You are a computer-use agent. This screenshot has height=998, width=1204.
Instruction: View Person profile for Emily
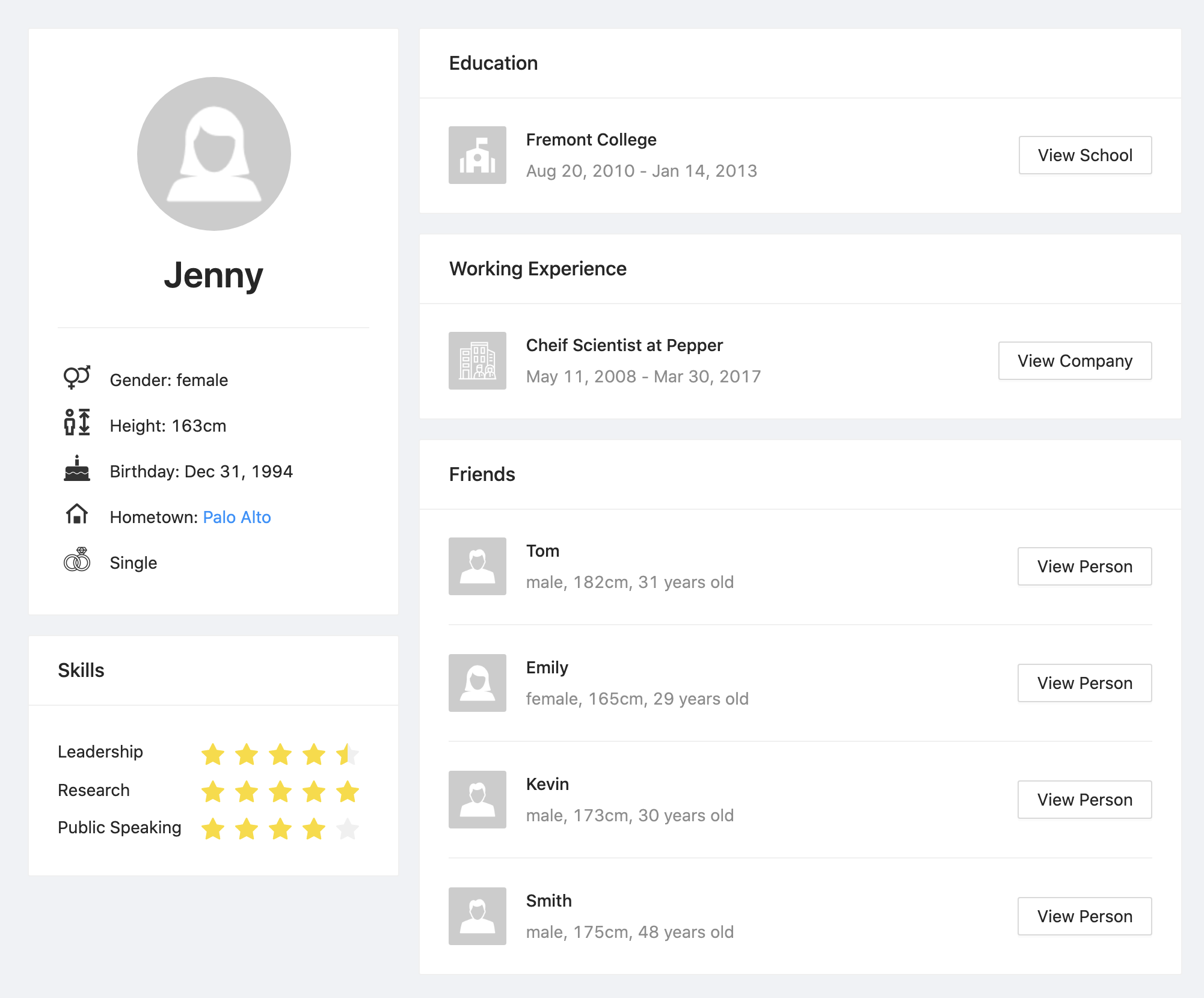click(1084, 683)
